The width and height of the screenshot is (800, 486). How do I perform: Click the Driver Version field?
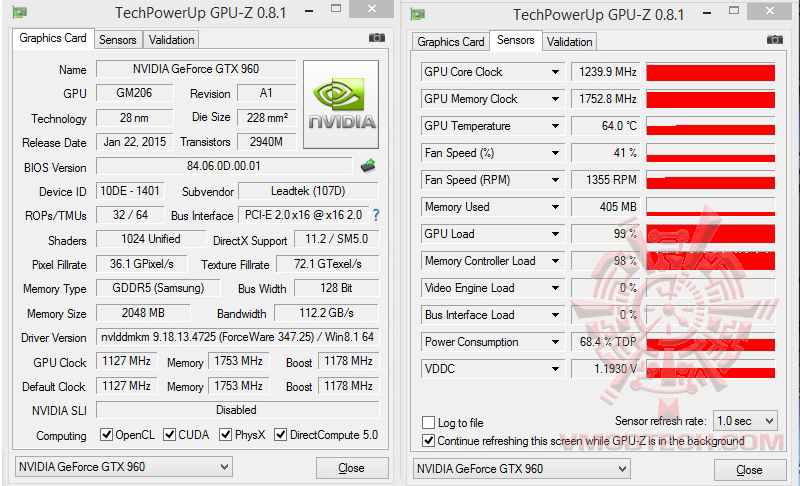[237, 337]
